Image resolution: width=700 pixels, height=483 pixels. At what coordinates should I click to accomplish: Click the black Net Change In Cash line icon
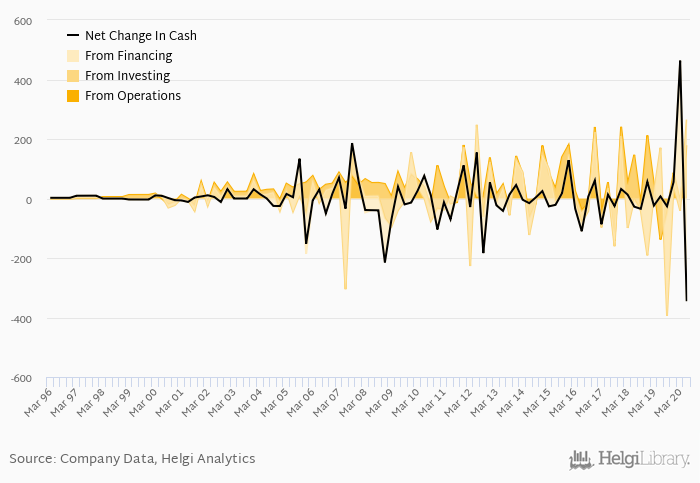click(73, 36)
